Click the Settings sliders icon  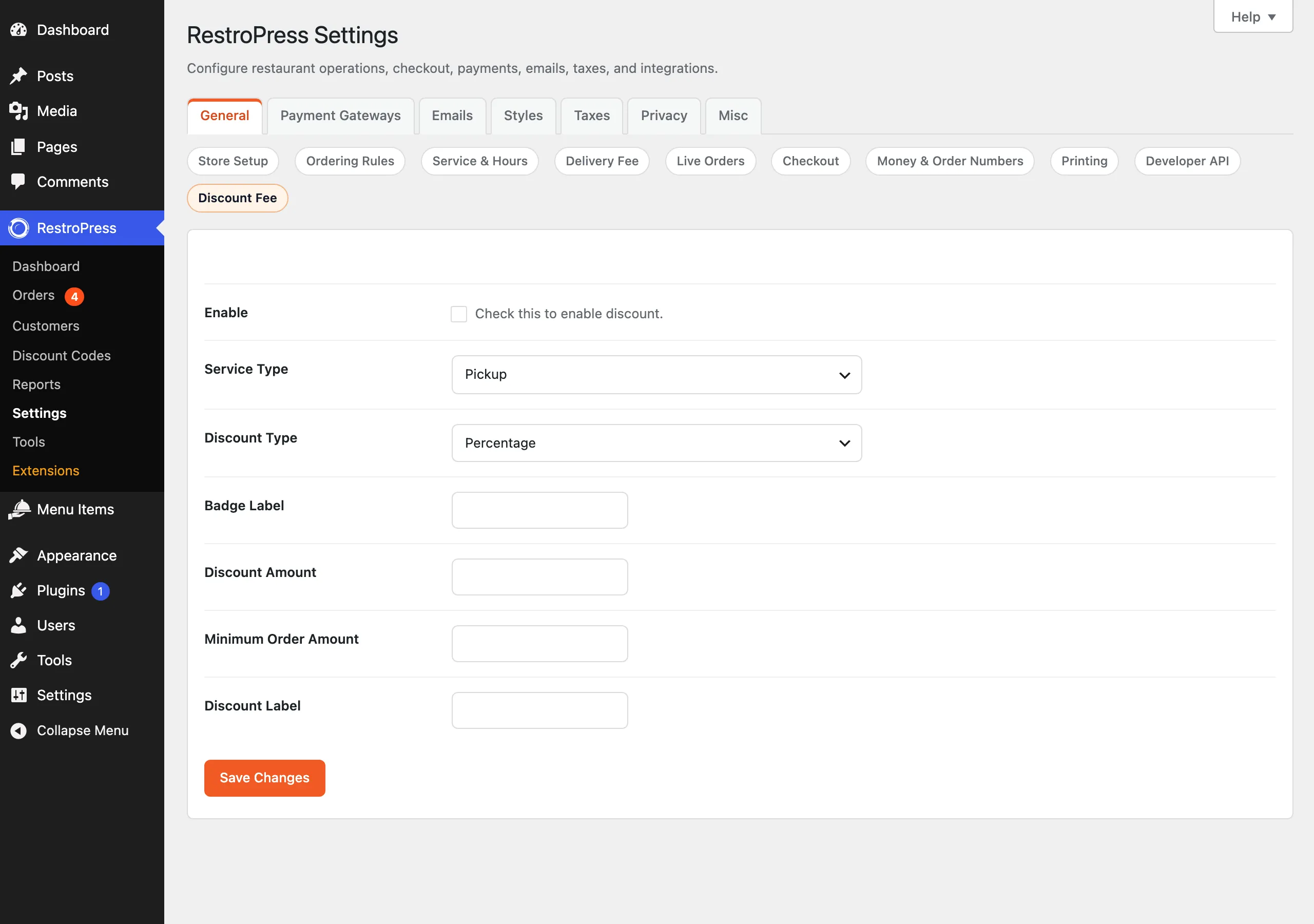point(18,695)
